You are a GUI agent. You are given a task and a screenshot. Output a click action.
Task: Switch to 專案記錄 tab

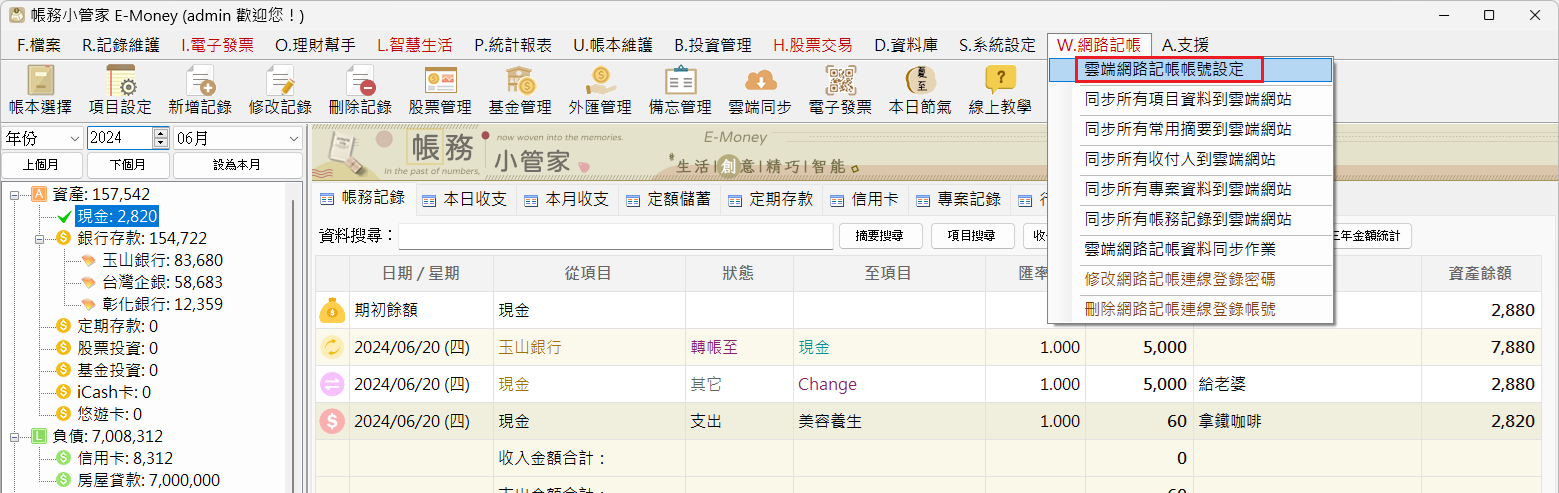click(x=959, y=199)
